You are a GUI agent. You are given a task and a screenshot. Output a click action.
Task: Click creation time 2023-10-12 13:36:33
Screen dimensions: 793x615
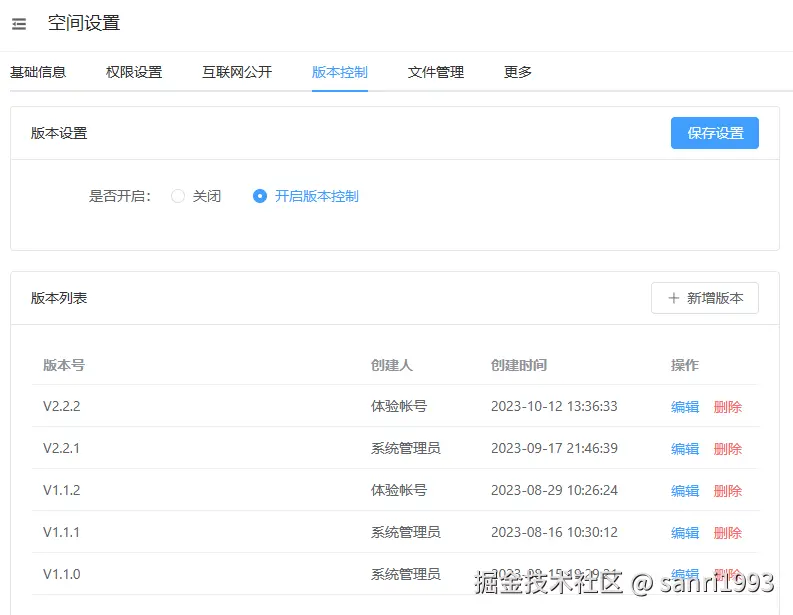554,406
